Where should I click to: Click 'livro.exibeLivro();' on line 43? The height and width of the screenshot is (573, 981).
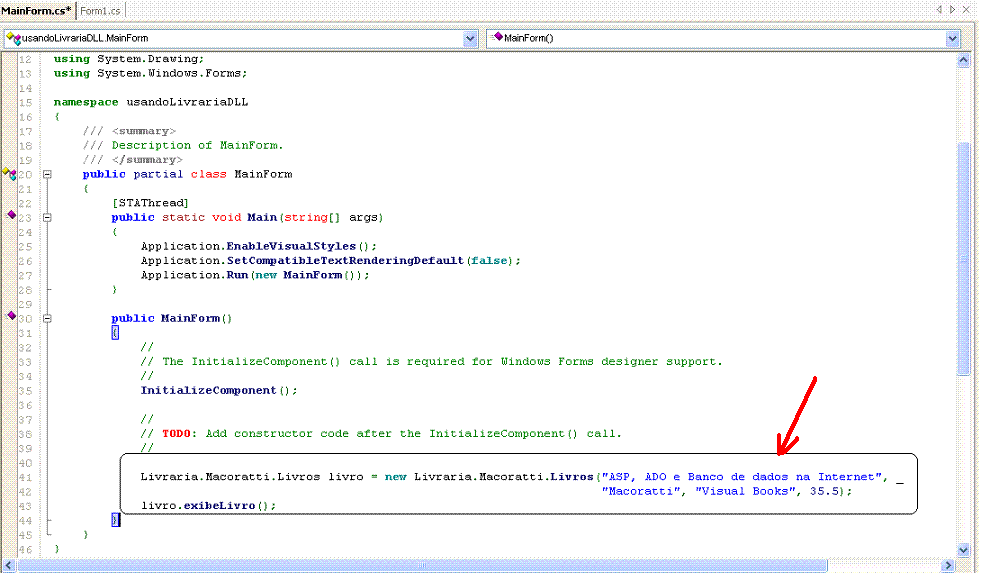(208, 505)
